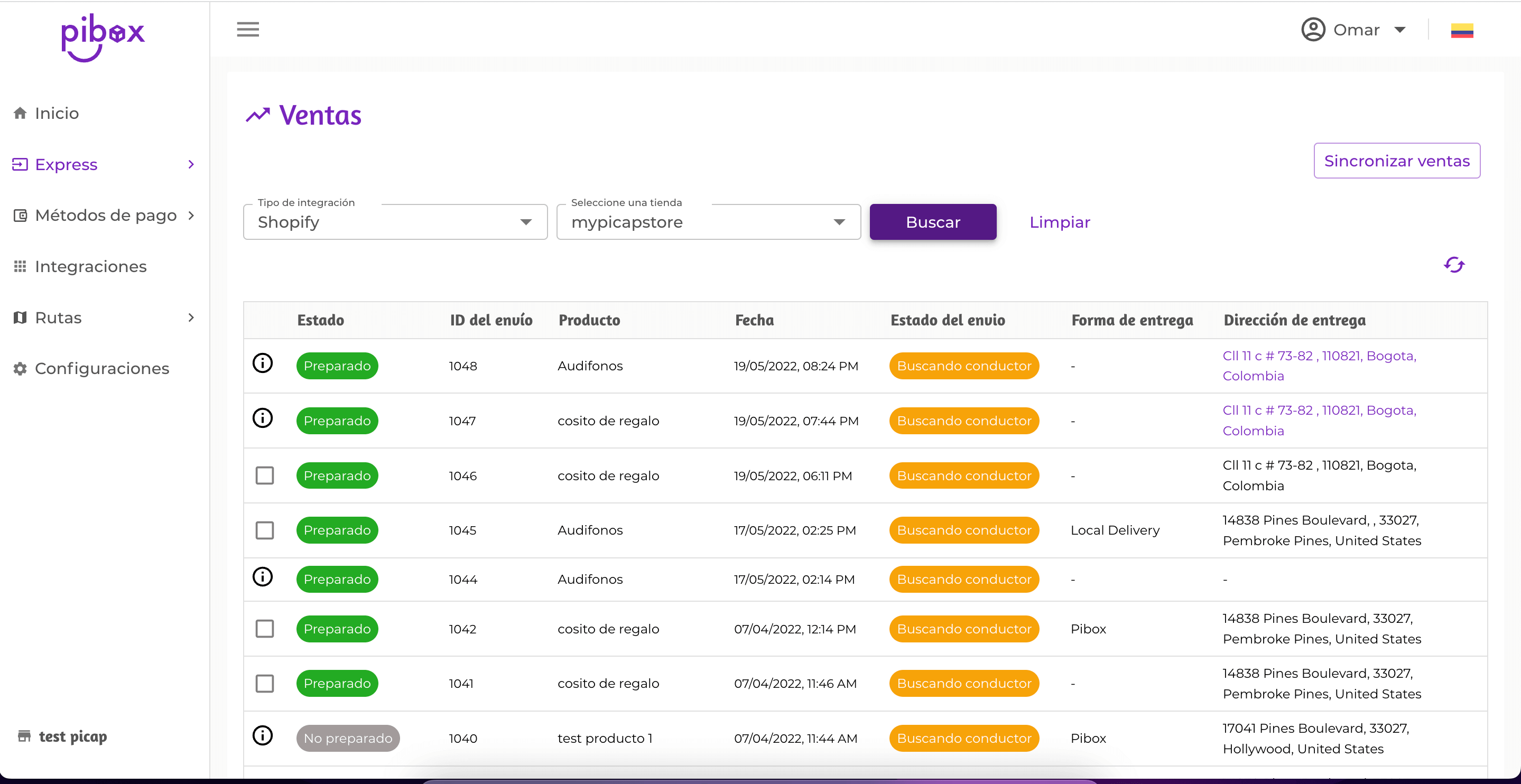Viewport: 1521px width, 784px height.
Task: Click the Ventas page title
Action: [320, 115]
